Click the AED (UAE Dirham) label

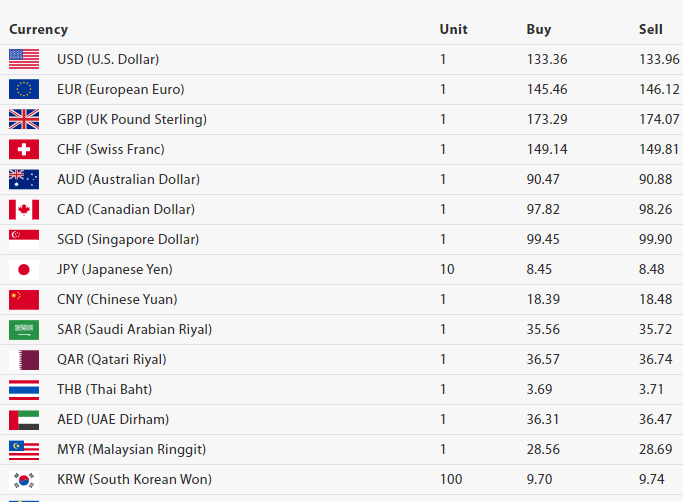pos(113,419)
